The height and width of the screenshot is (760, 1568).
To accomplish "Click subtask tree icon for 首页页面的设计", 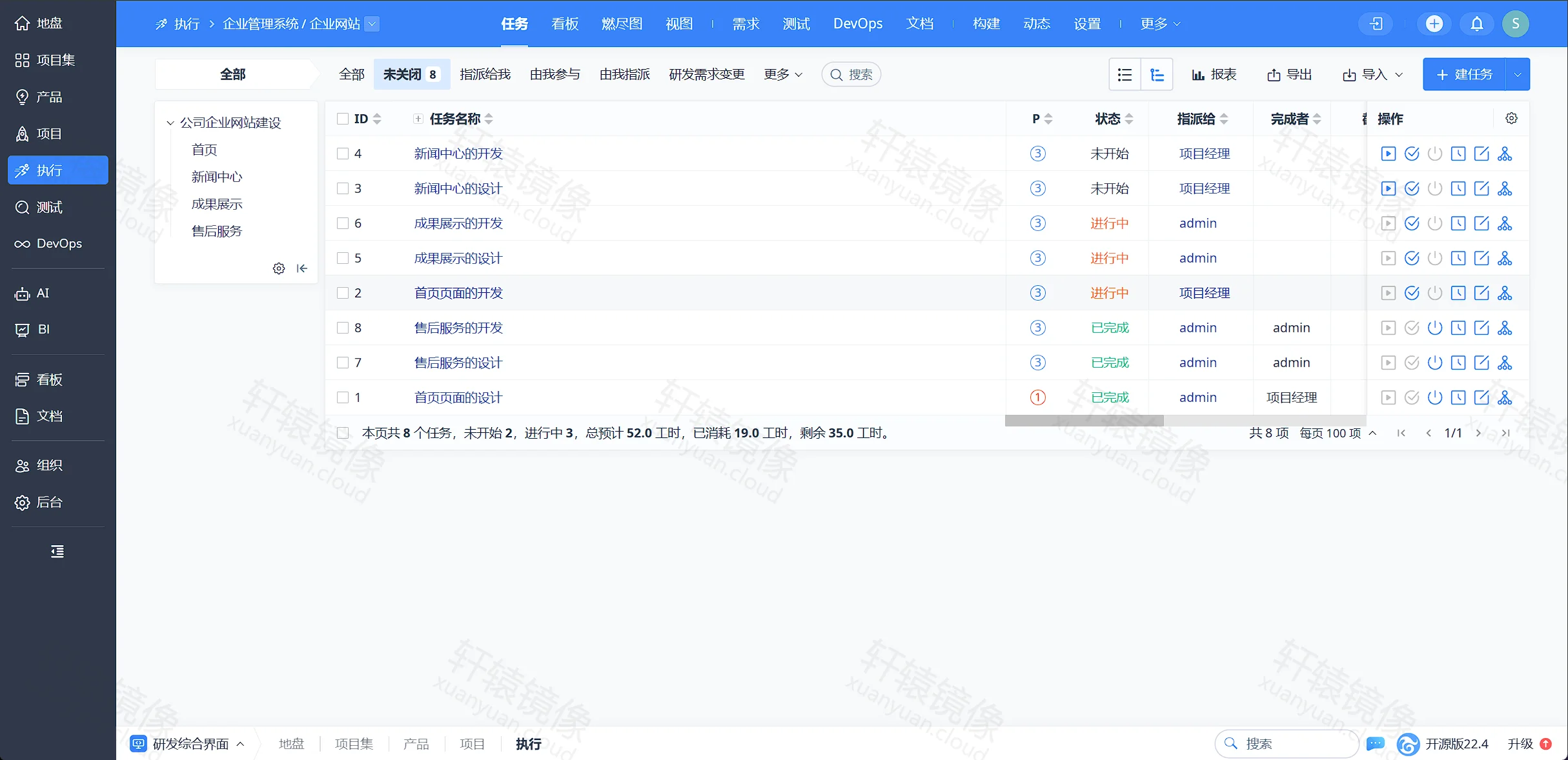I will (x=1505, y=397).
